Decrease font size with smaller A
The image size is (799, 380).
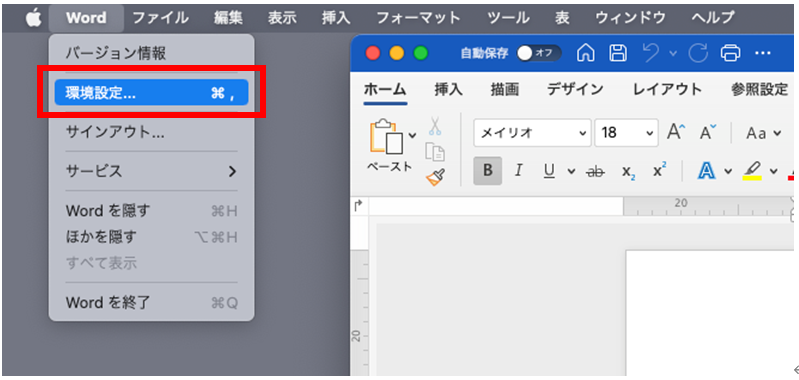pyautogui.click(x=708, y=133)
